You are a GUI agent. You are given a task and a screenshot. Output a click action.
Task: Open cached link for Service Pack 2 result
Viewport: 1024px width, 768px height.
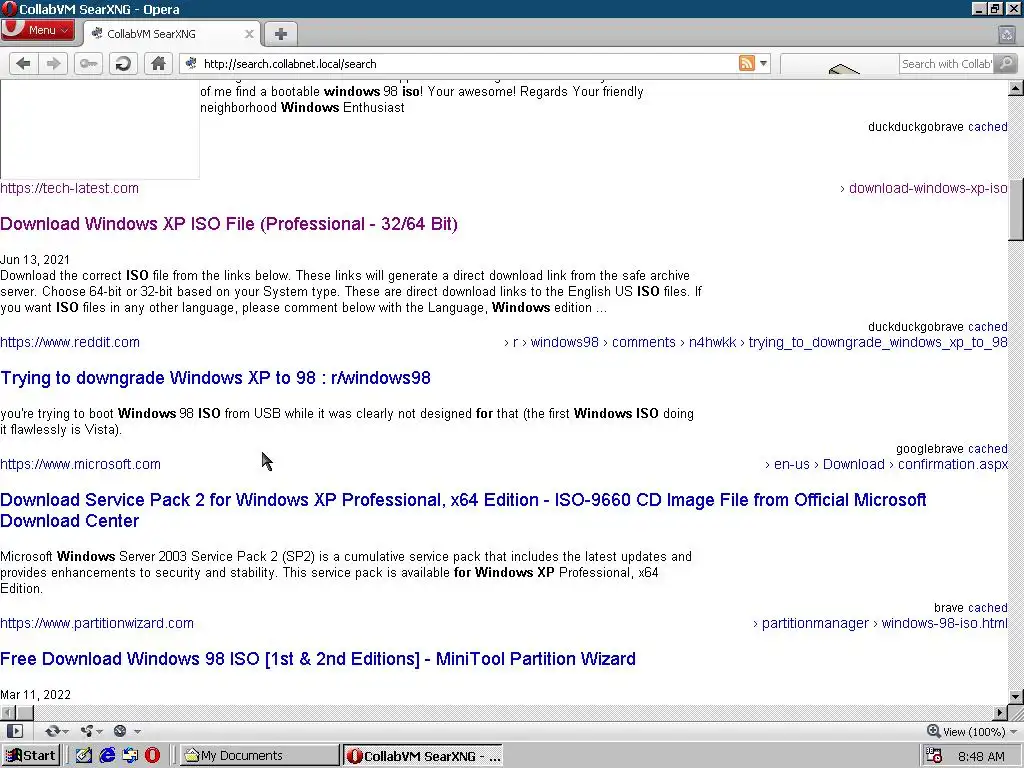click(987, 607)
